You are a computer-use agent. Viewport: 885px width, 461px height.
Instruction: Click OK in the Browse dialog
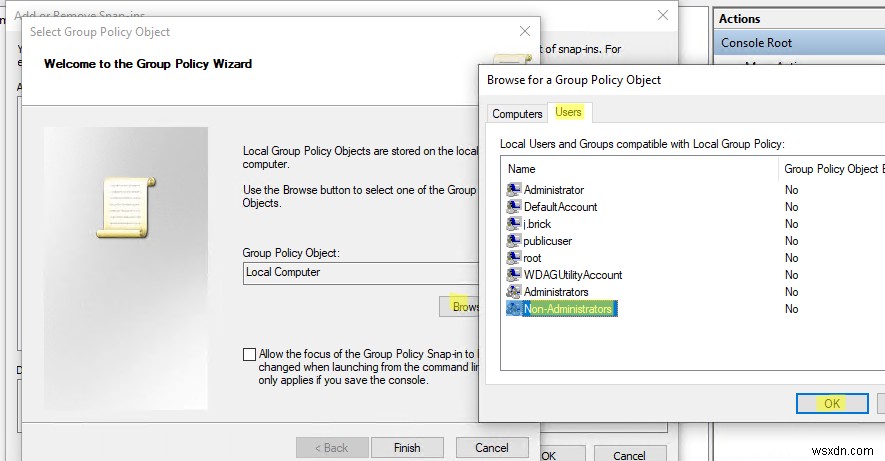tap(832, 403)
